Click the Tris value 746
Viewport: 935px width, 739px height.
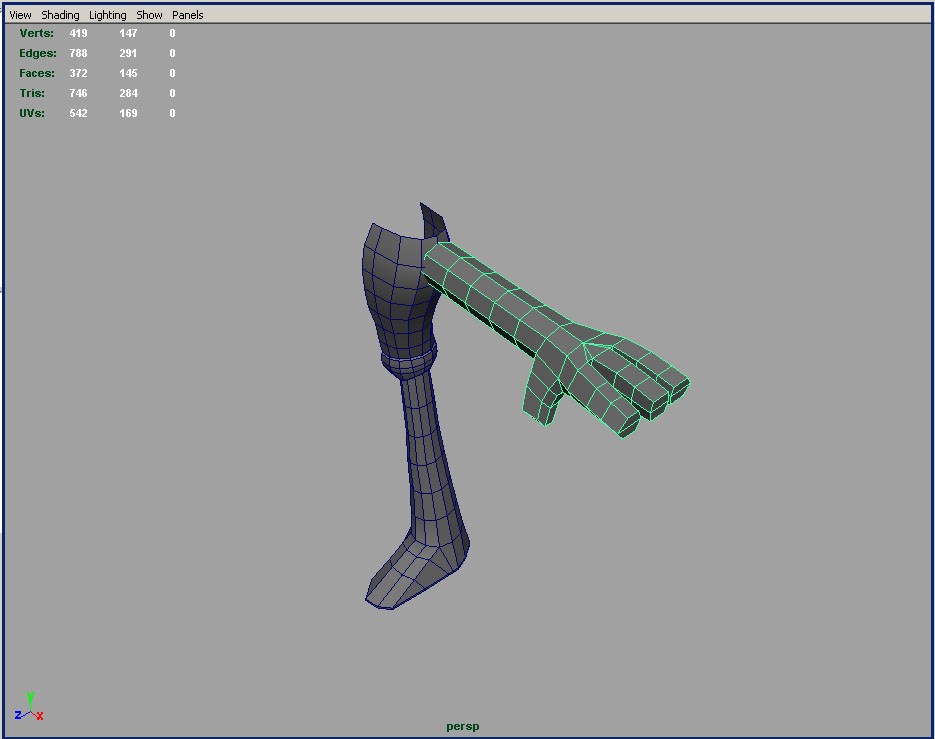78,93
